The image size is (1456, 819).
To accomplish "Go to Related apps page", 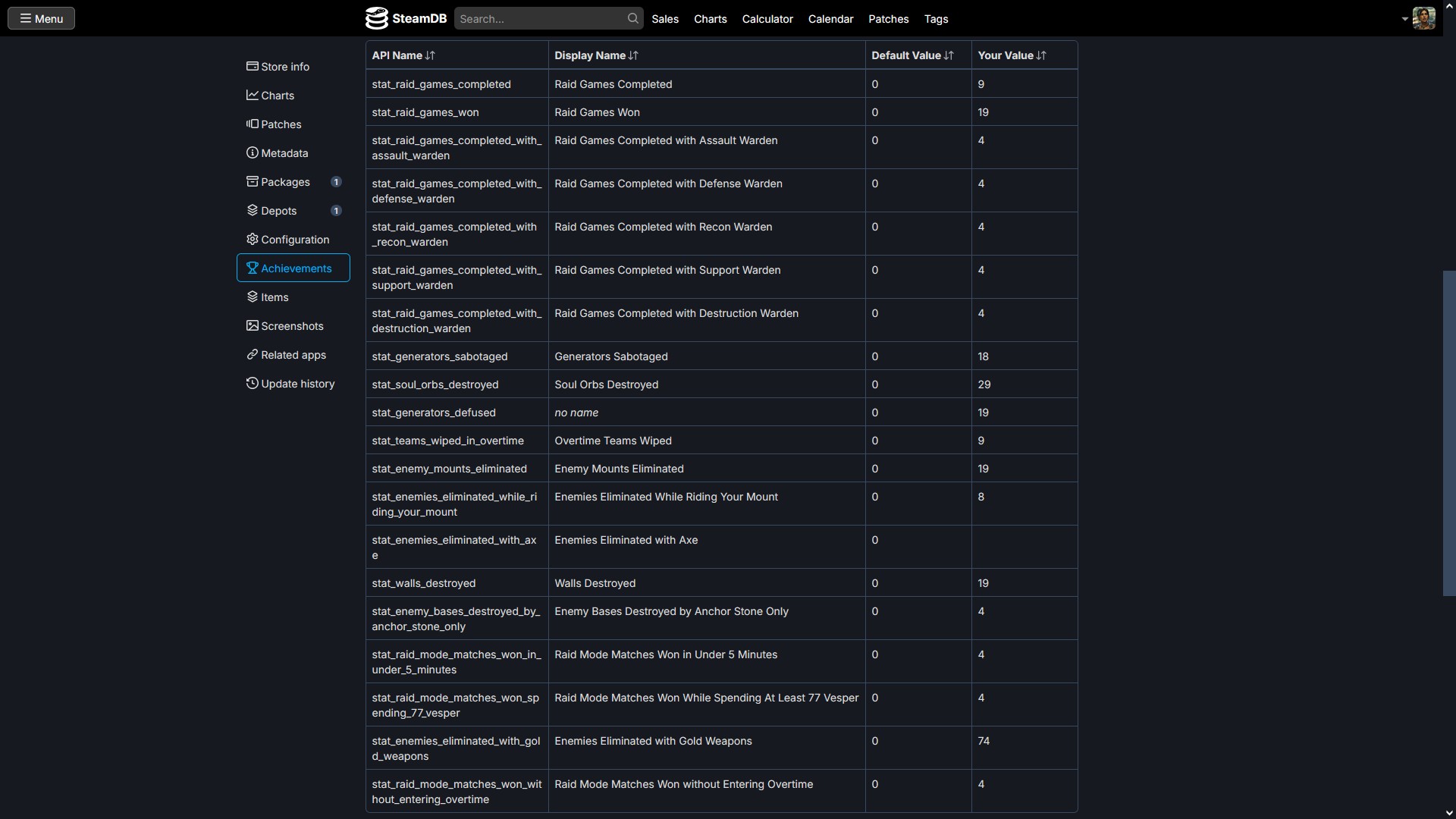I will point(293,355).
